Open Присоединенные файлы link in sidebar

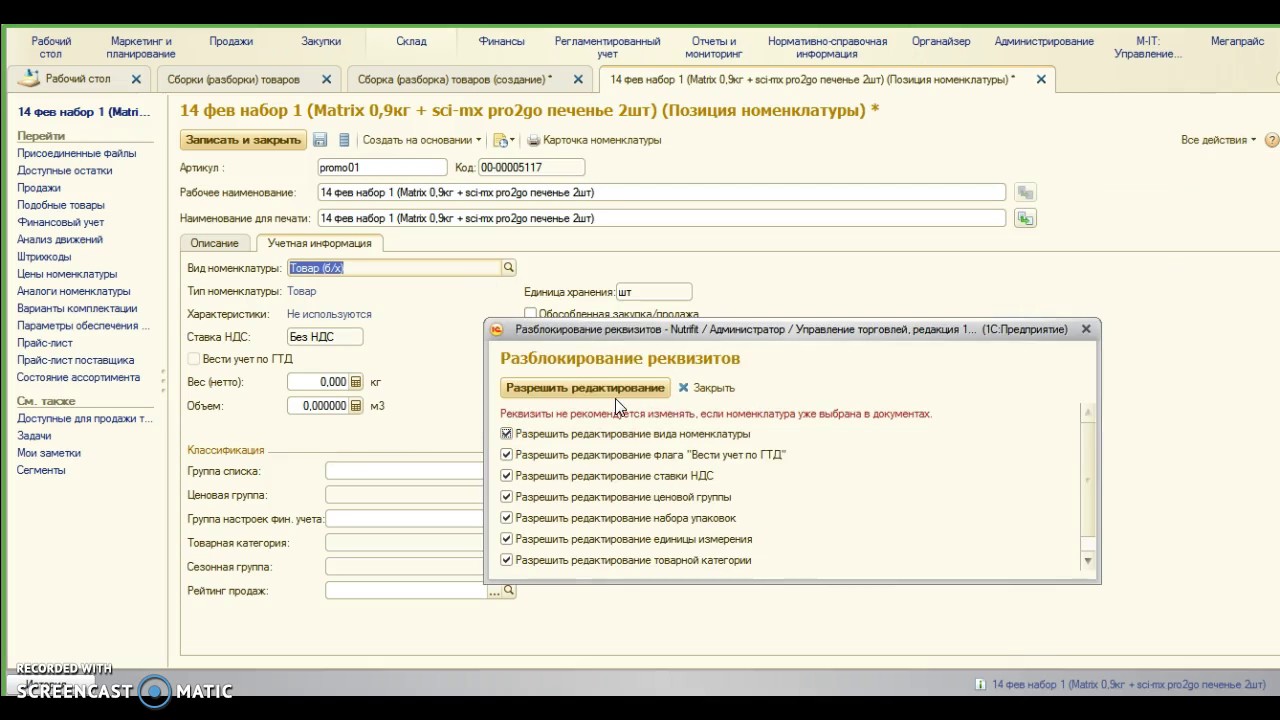76,153
